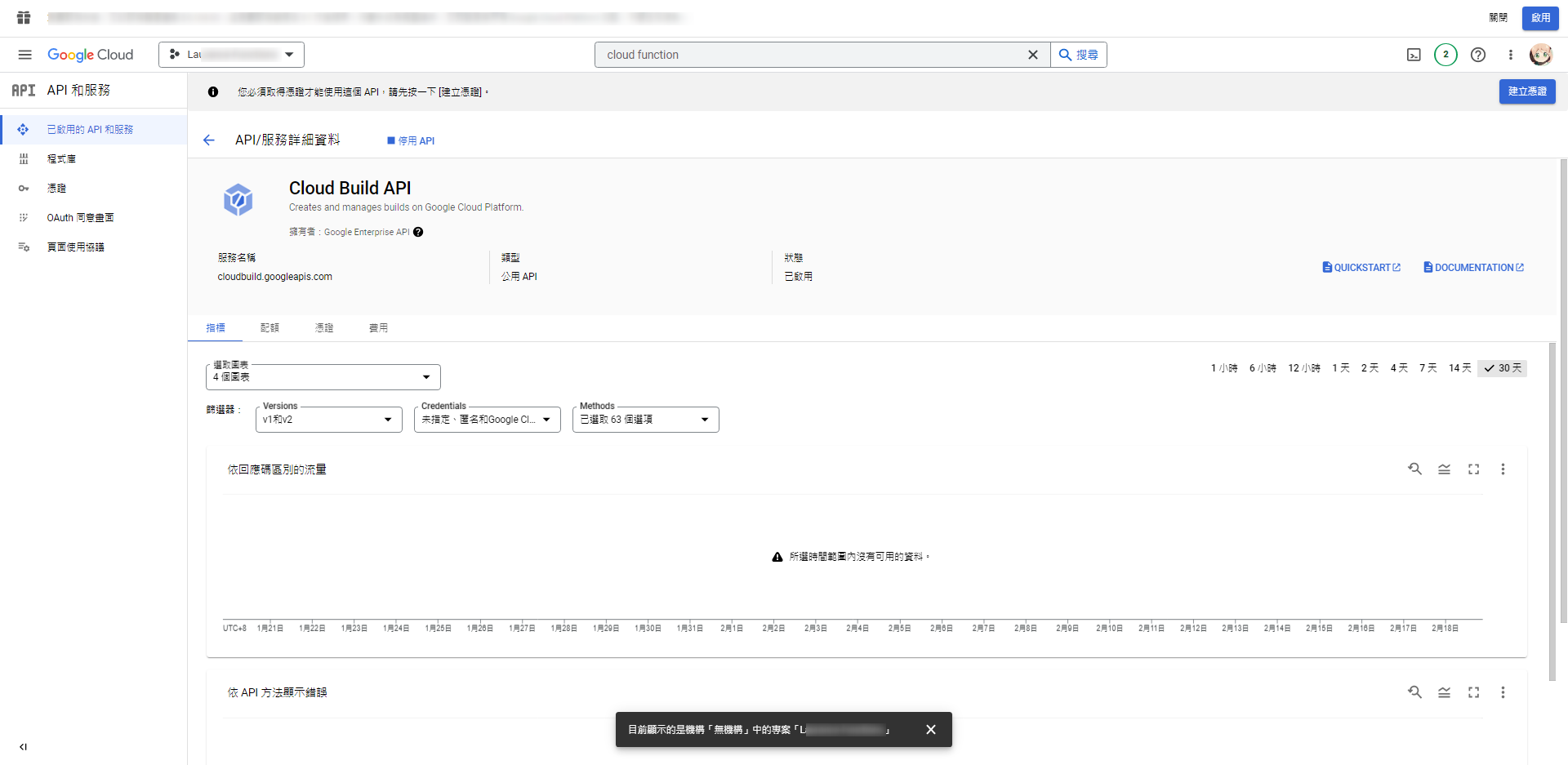
Task: Open more options for API method errors chart
Action: [1503, 692]
